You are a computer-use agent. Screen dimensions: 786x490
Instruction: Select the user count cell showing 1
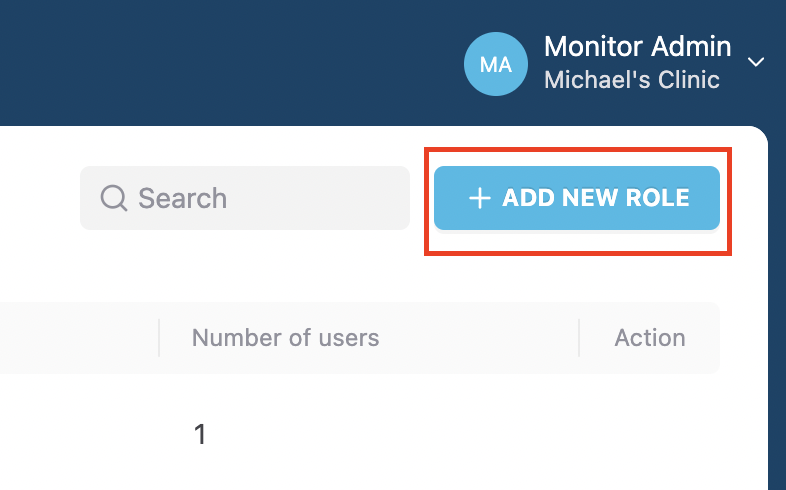[200, 434]
